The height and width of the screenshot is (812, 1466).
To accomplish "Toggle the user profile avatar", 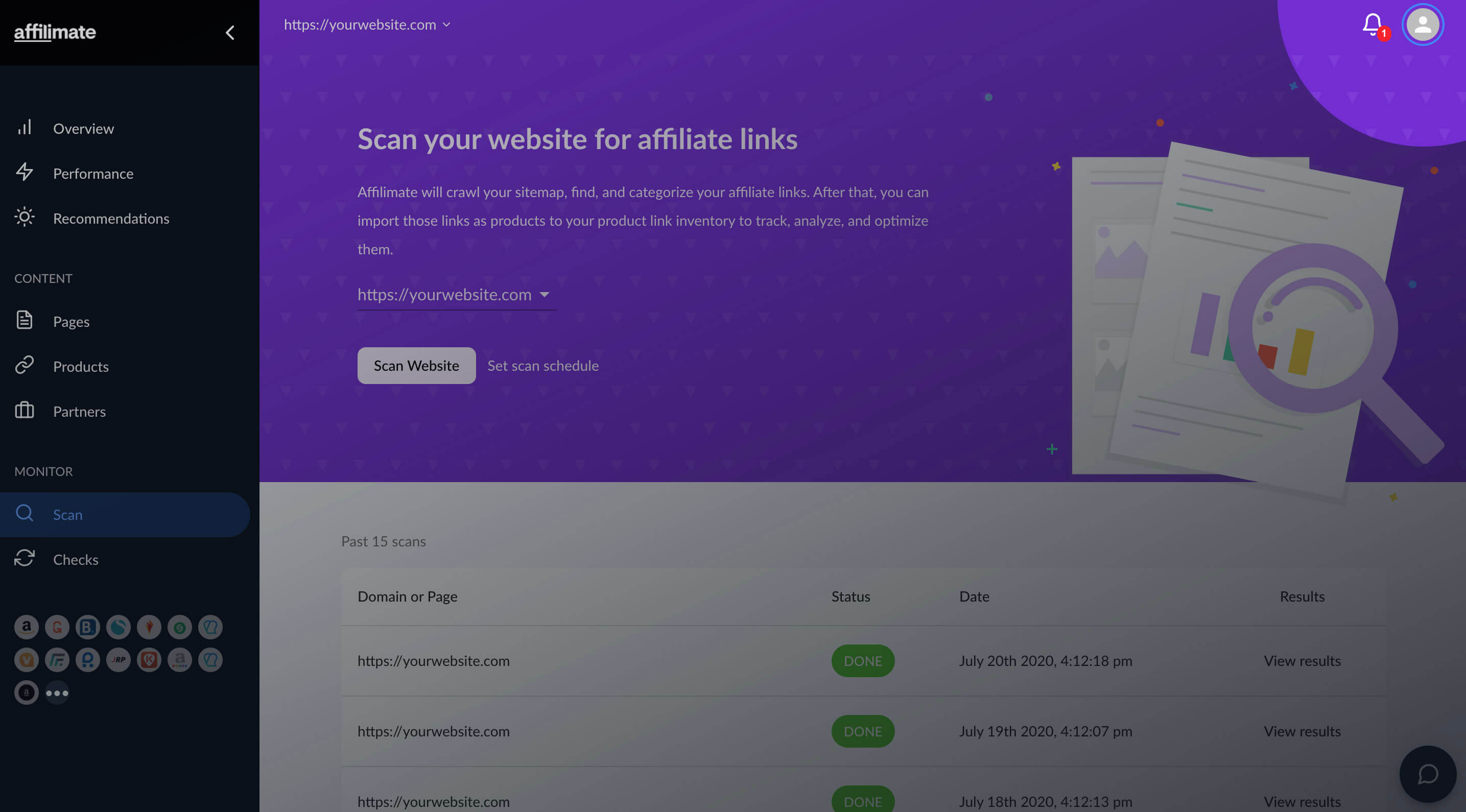I will (1422, 24).
